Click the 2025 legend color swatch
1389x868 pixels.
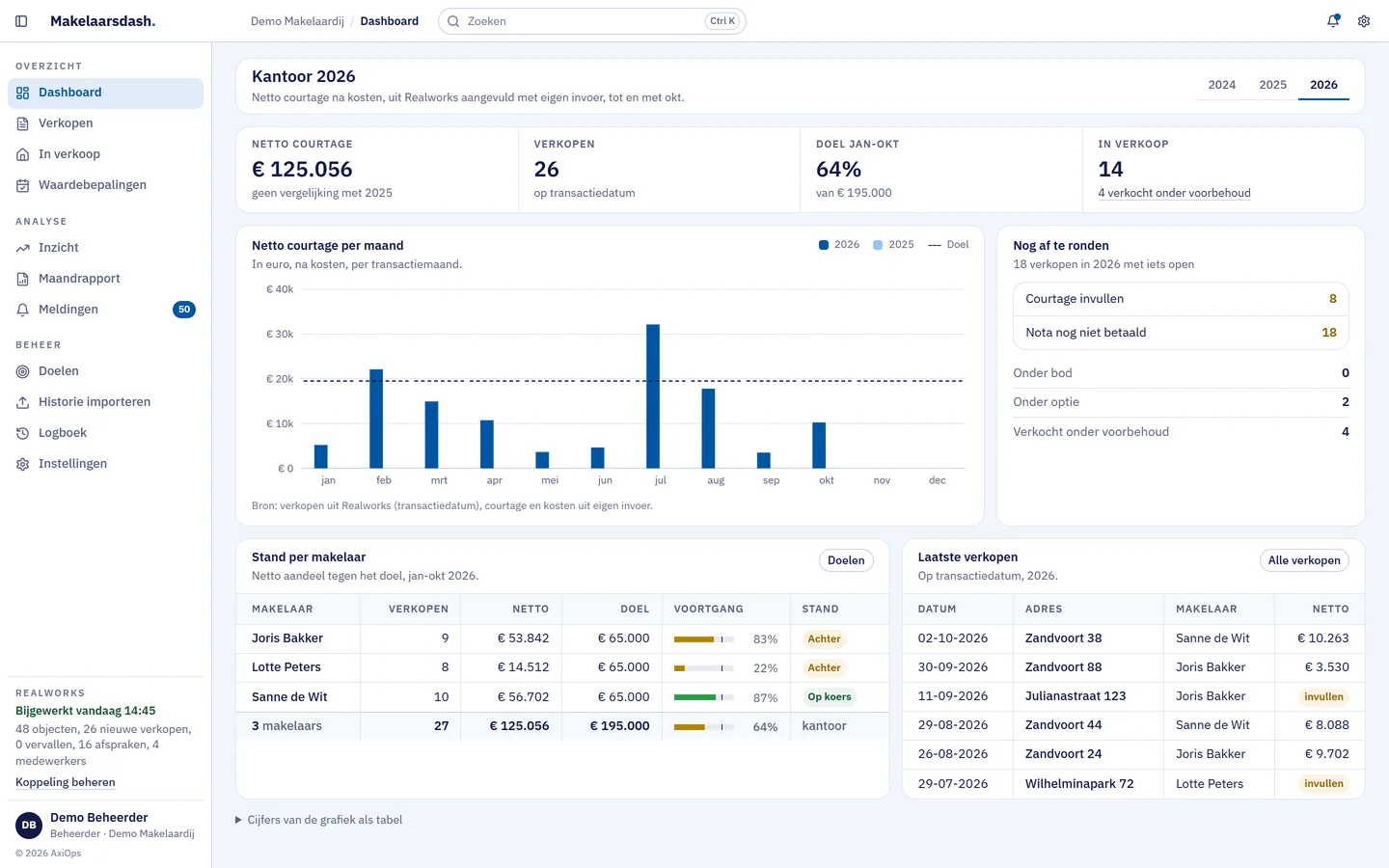pos(878,245)
